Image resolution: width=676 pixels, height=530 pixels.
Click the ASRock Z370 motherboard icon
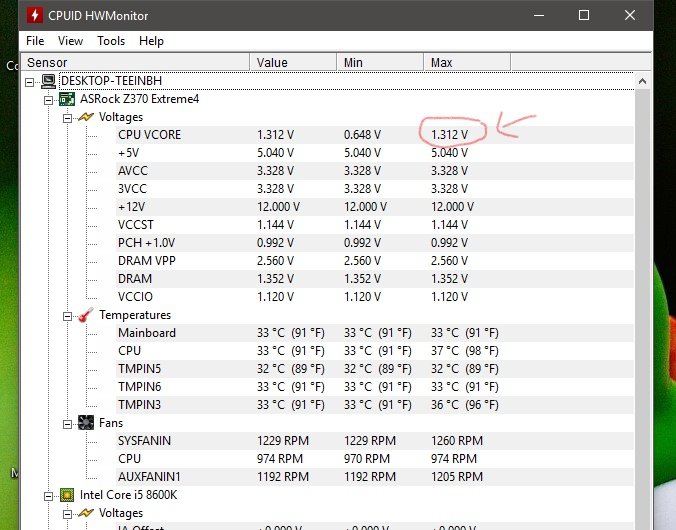tap(67, 99)
